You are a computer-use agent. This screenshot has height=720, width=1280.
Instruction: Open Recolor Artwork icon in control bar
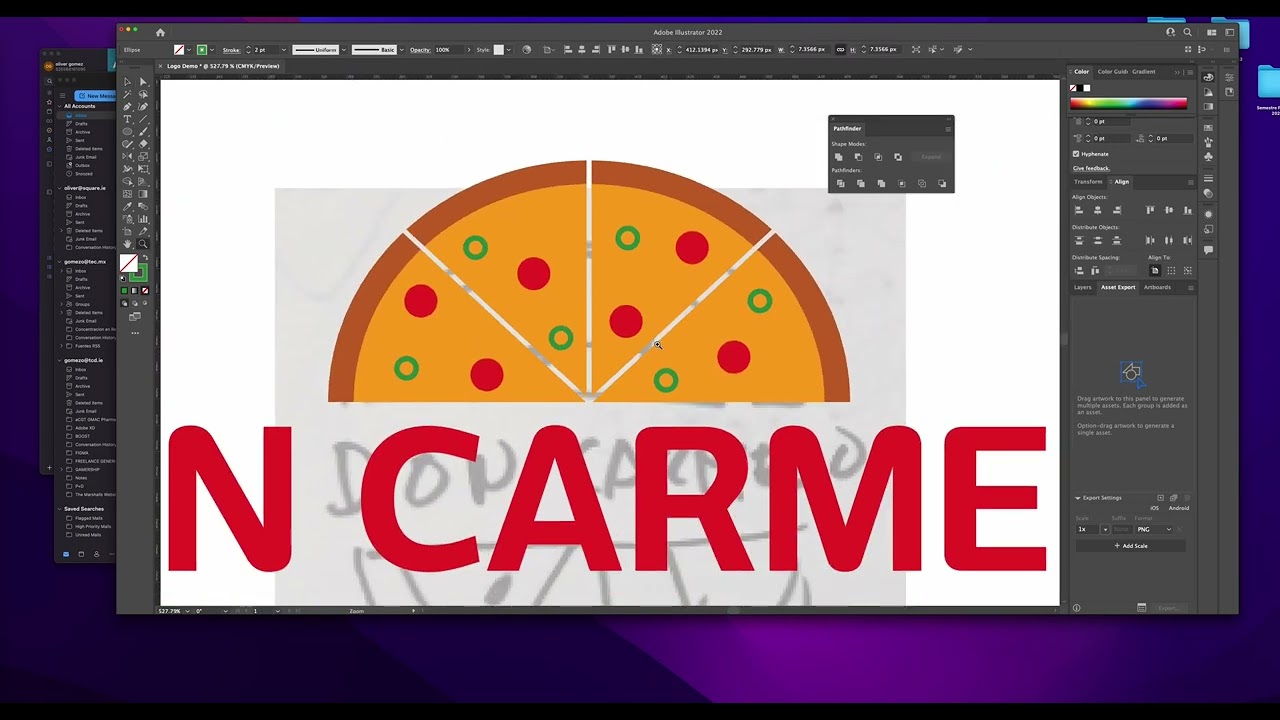coord(526,49)
